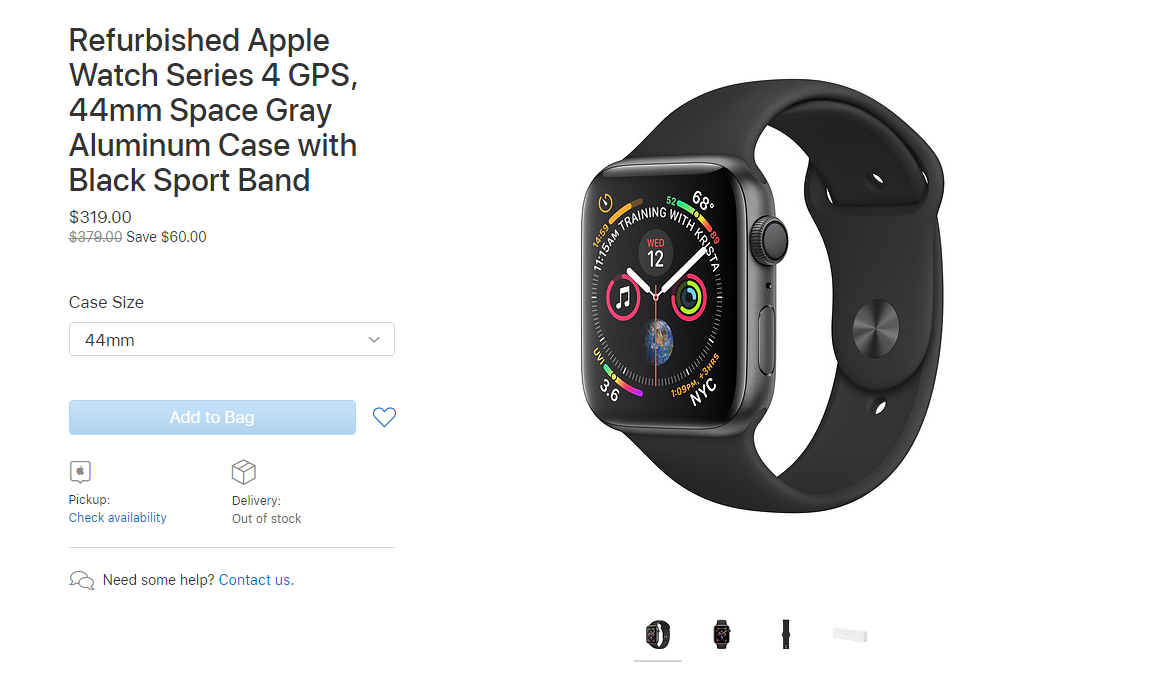Click the large Apple Watch product image

[x=762, y=296]
